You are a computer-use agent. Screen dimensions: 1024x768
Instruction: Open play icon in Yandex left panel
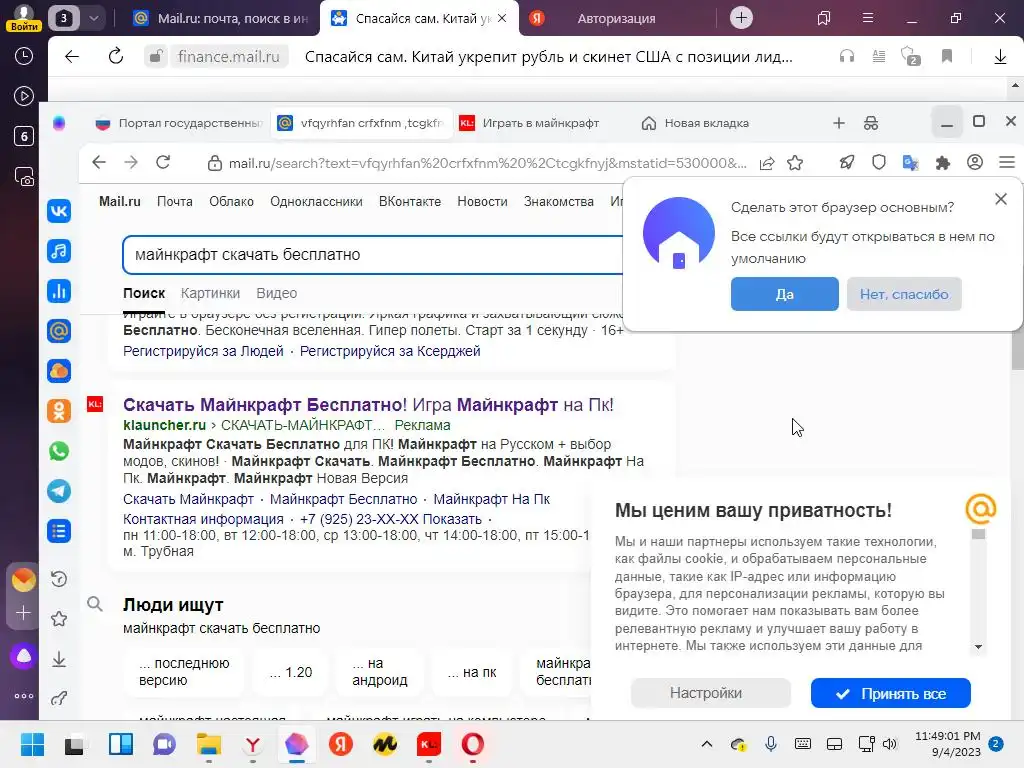coord(24,97)
